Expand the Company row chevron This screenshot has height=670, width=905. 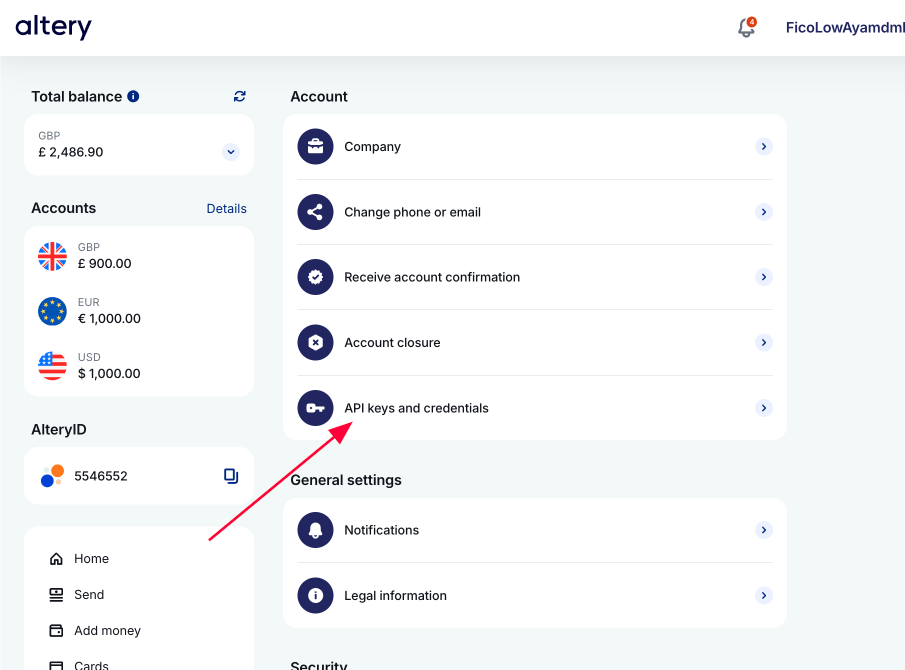tap(764, 147)
